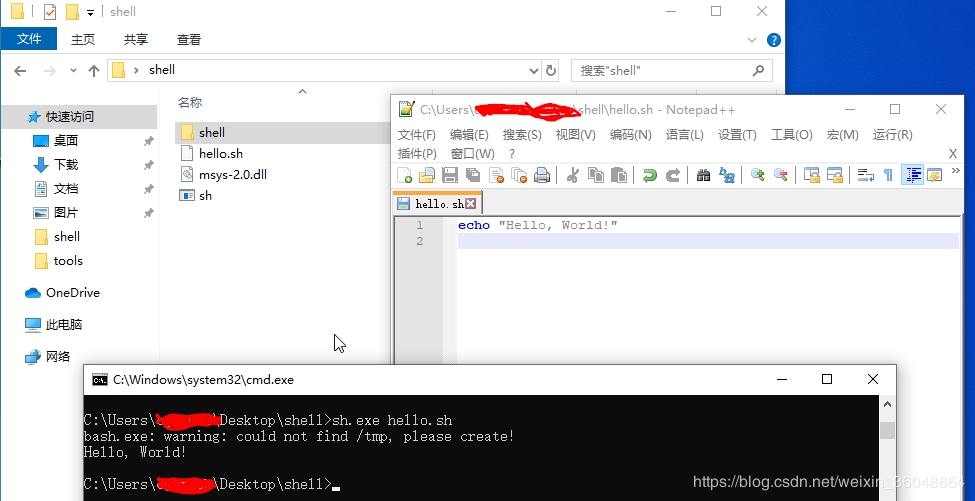The width and height of the screenshot is (975, 501).
Task: Open the 编辑(E) menu in Notepad++
Action: tap(469, 135)
